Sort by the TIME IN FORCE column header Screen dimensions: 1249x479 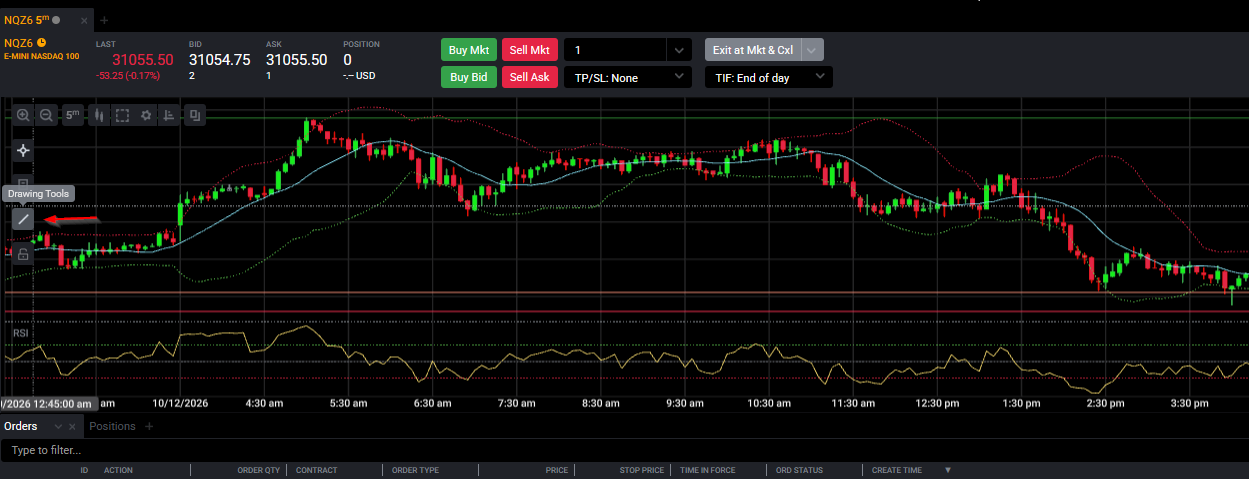tap(708, 470)
